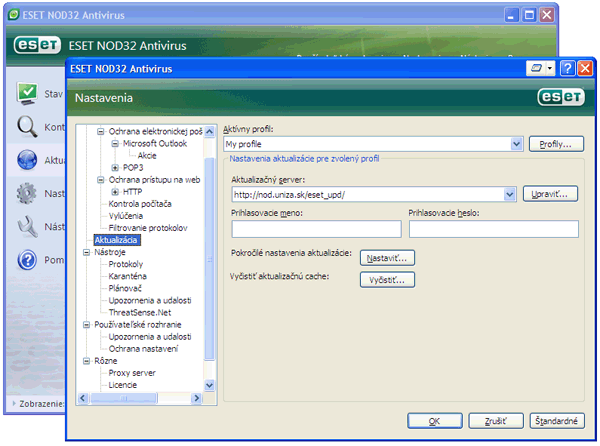
Task: Focus the Prihlasovacie heslo input field
Action: coord(494,229)
